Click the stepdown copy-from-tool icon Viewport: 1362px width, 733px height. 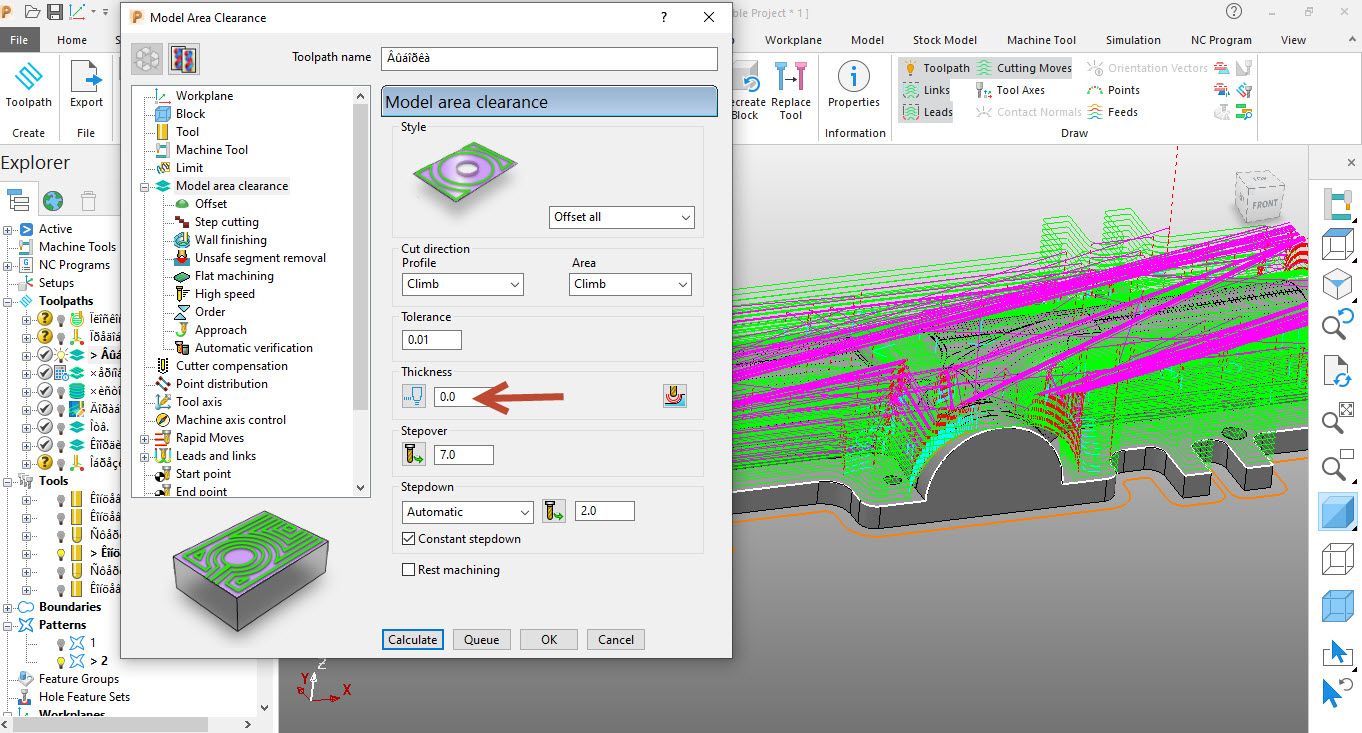coord(554,511)
